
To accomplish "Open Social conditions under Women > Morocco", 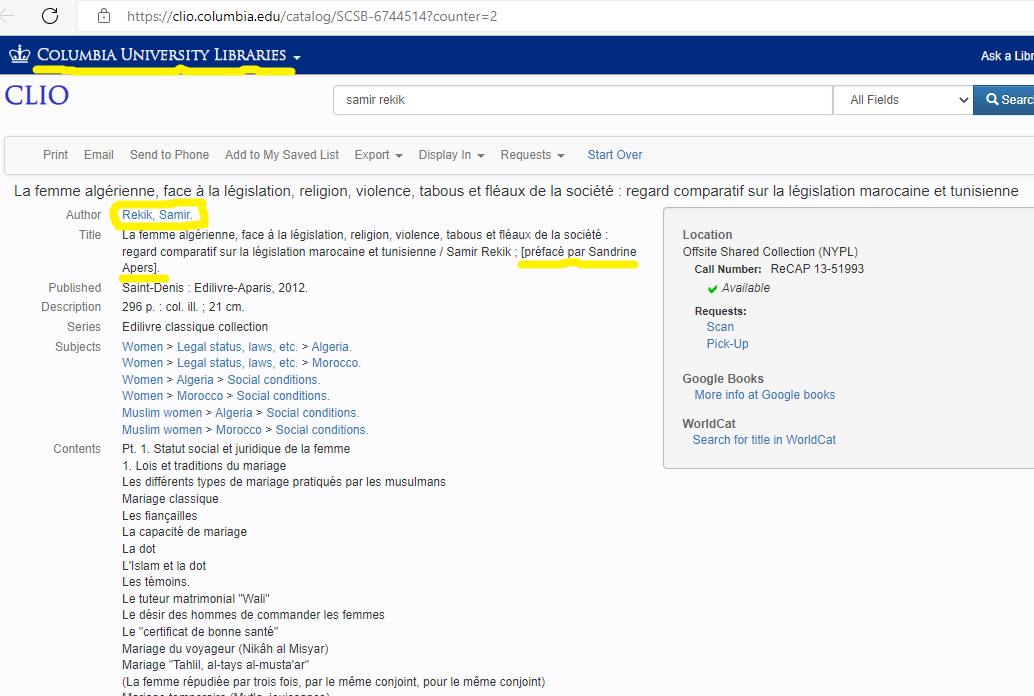I will (283, 396).
